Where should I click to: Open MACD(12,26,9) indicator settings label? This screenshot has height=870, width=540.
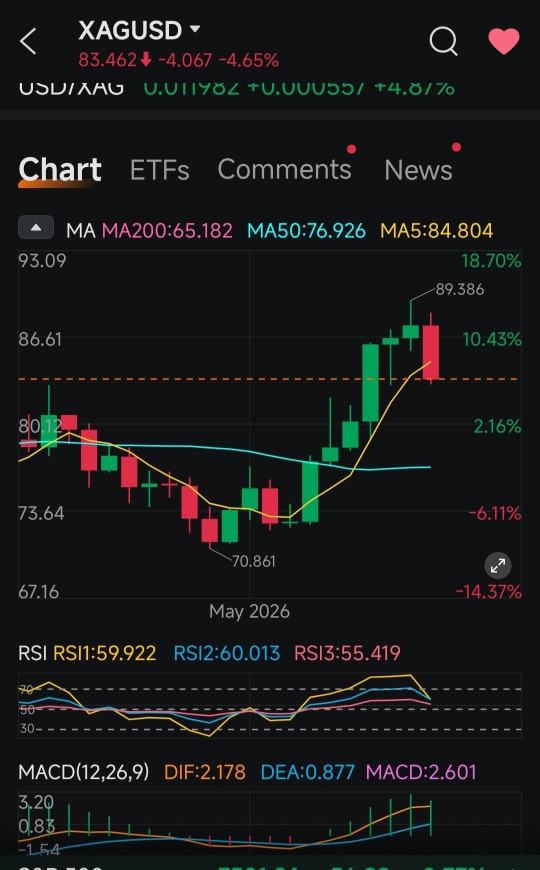coord(84,772)
